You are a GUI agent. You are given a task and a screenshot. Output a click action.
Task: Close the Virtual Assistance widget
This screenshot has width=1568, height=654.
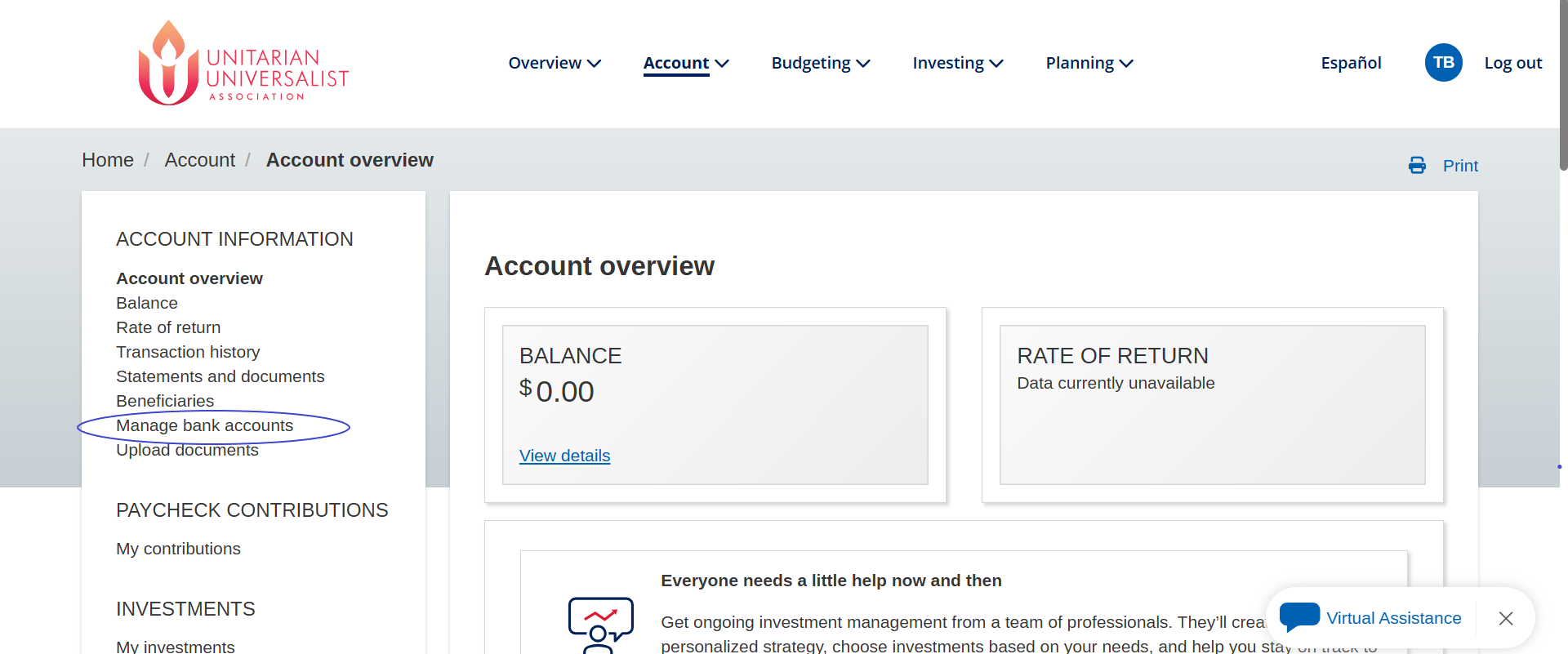click(x=1506, y=619)
